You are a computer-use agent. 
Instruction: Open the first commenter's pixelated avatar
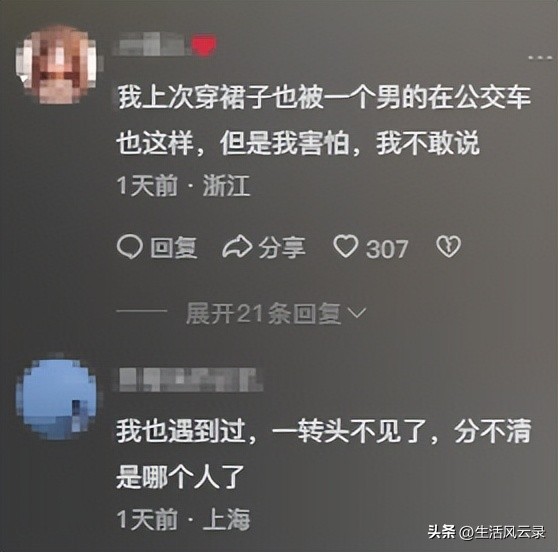56,65
